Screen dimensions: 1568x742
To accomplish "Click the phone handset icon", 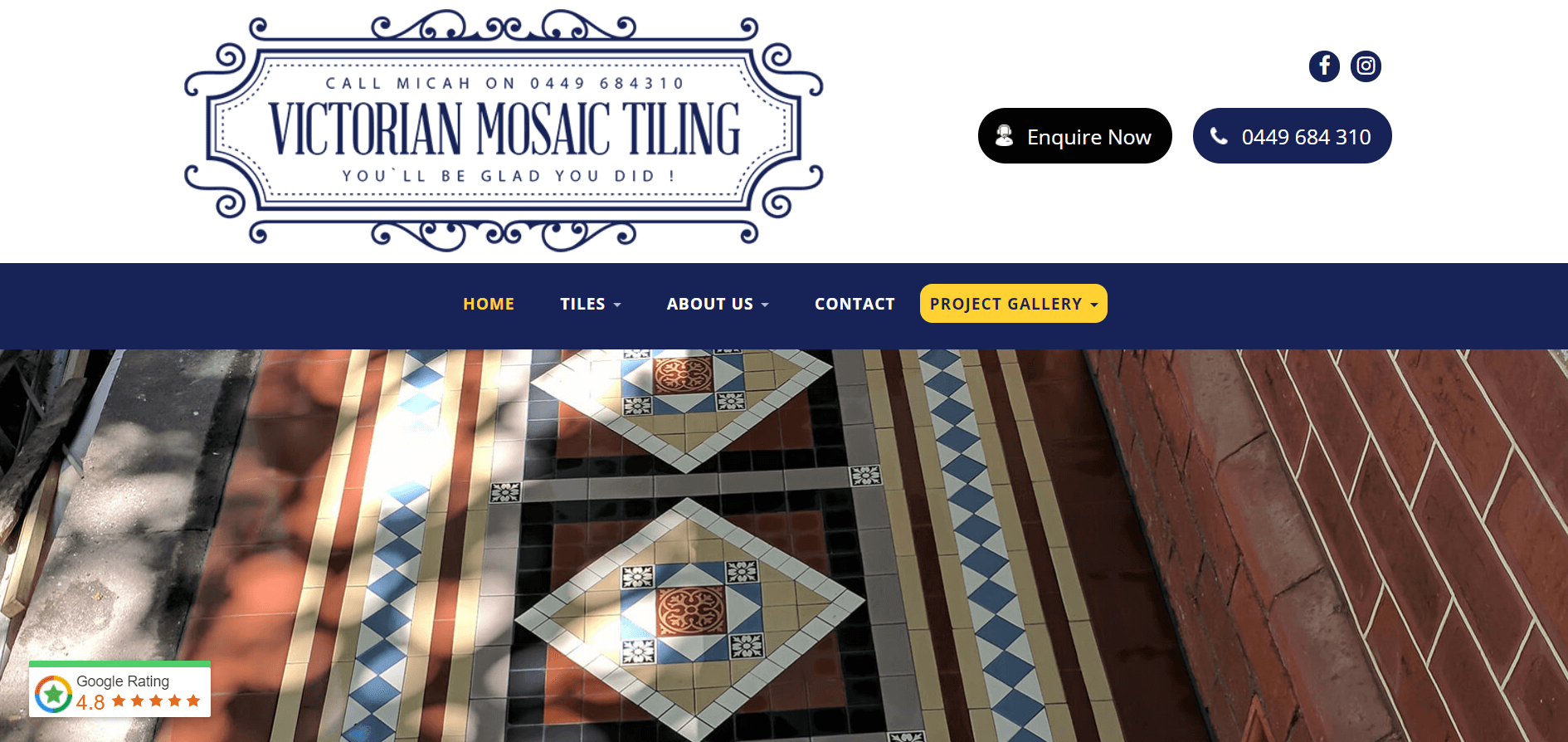I will (1219, 136).
